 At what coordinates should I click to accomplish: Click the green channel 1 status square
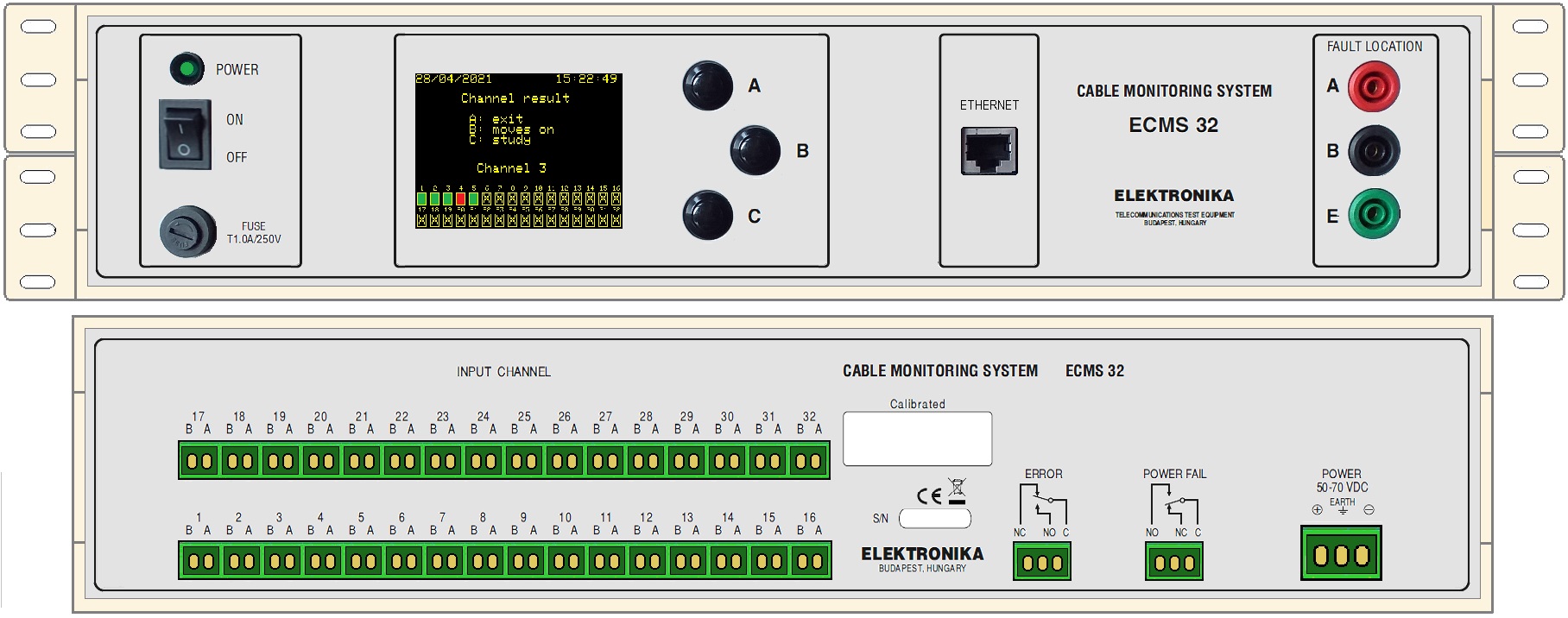point(422,199)
